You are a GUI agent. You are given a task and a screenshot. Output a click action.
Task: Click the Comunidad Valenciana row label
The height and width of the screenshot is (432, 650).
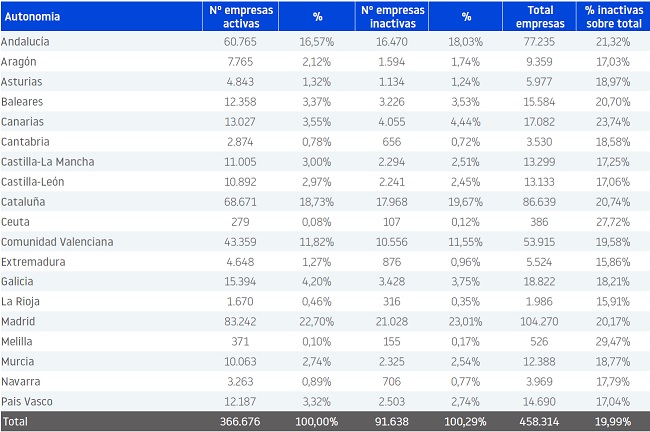[x=57, y=242]
